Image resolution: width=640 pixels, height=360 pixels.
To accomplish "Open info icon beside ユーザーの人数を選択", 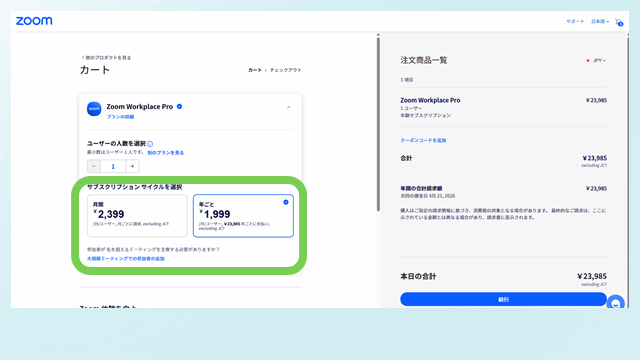I will click(x=150, y=144).
